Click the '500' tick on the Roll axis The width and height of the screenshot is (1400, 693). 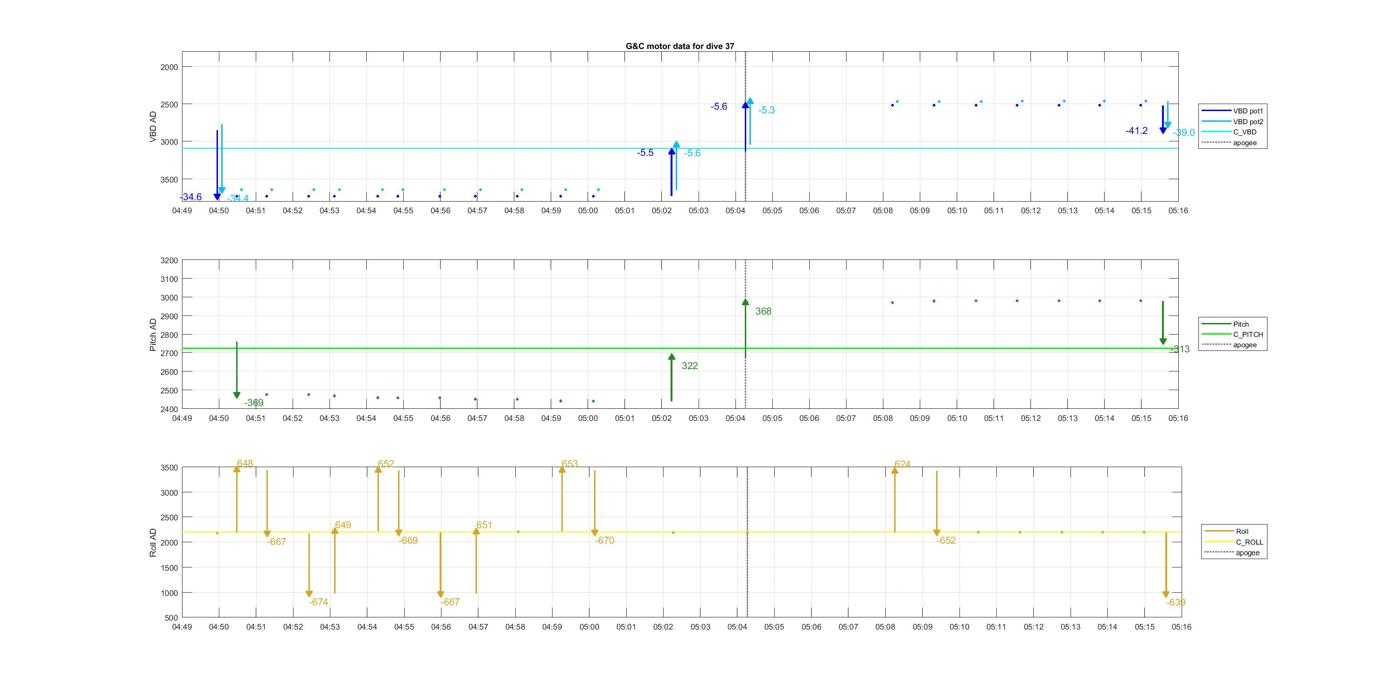171,618
